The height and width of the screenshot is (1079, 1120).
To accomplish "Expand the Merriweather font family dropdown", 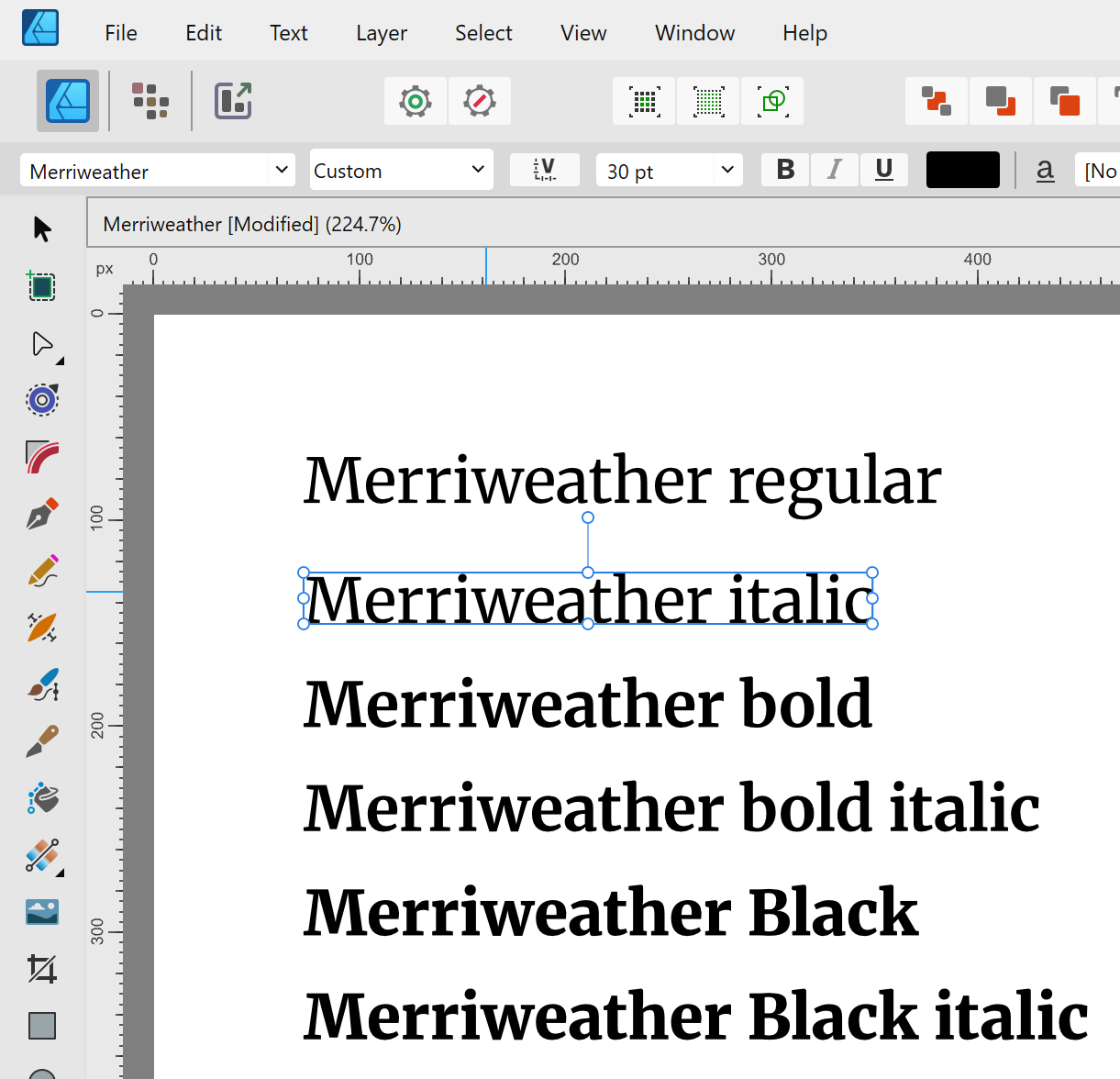I will point(282,171).
